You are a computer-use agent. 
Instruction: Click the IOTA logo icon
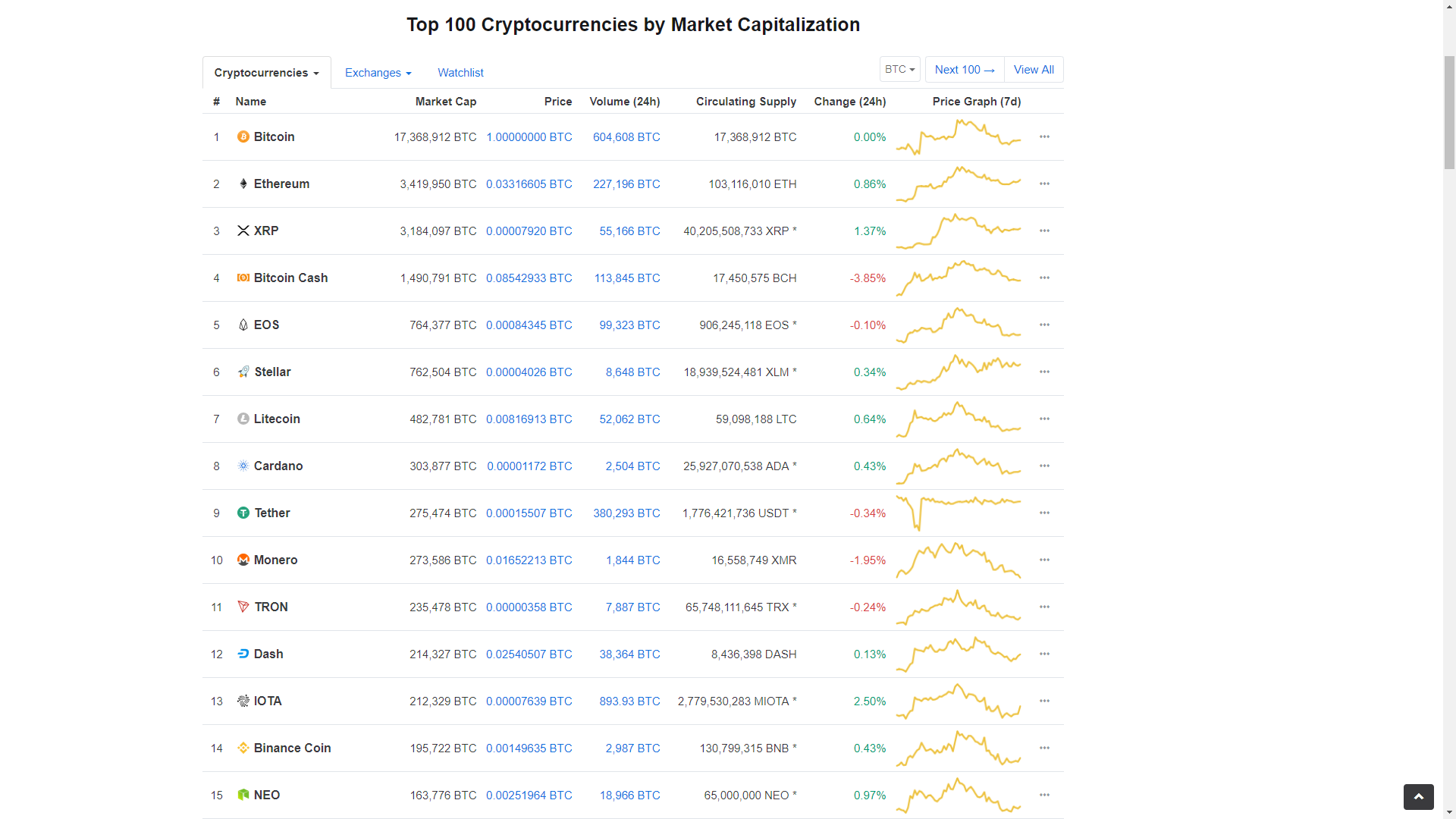pyautogui.click(x=243, y=701)
